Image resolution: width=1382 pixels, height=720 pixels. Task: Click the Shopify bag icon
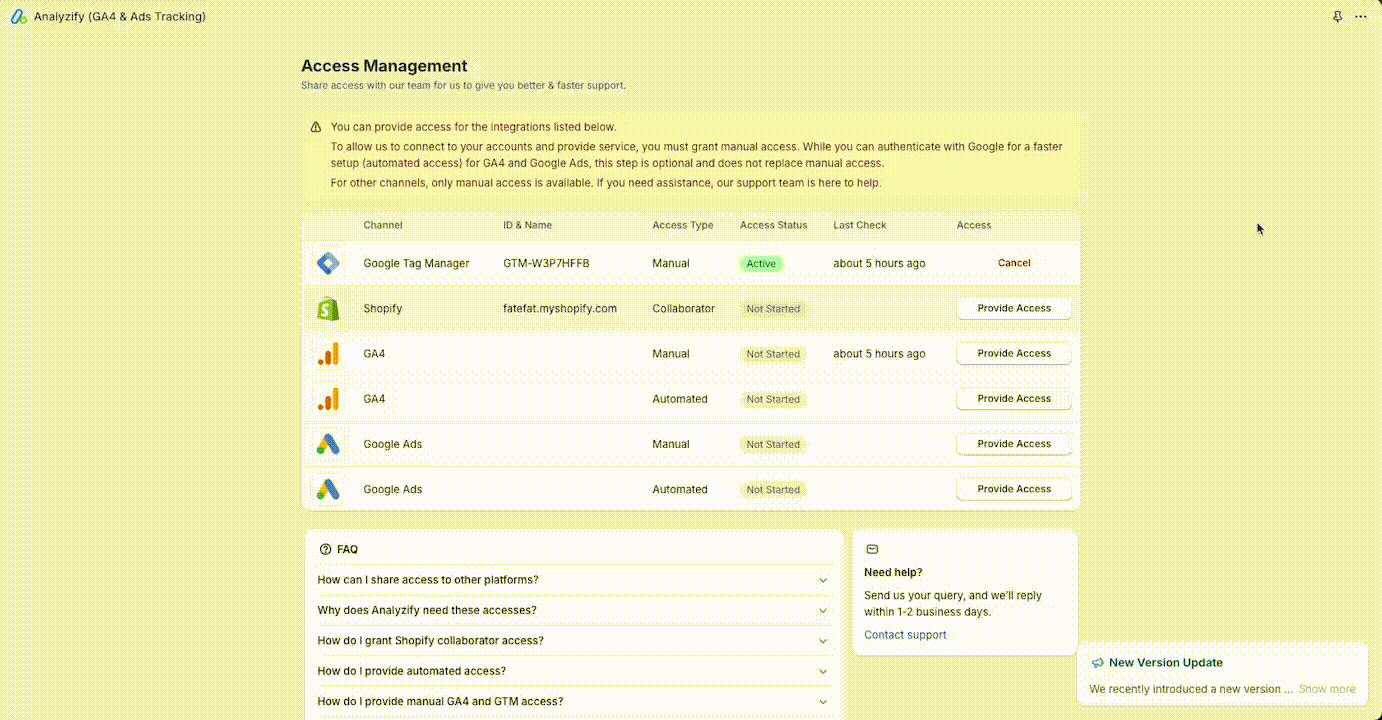(328, 309)
